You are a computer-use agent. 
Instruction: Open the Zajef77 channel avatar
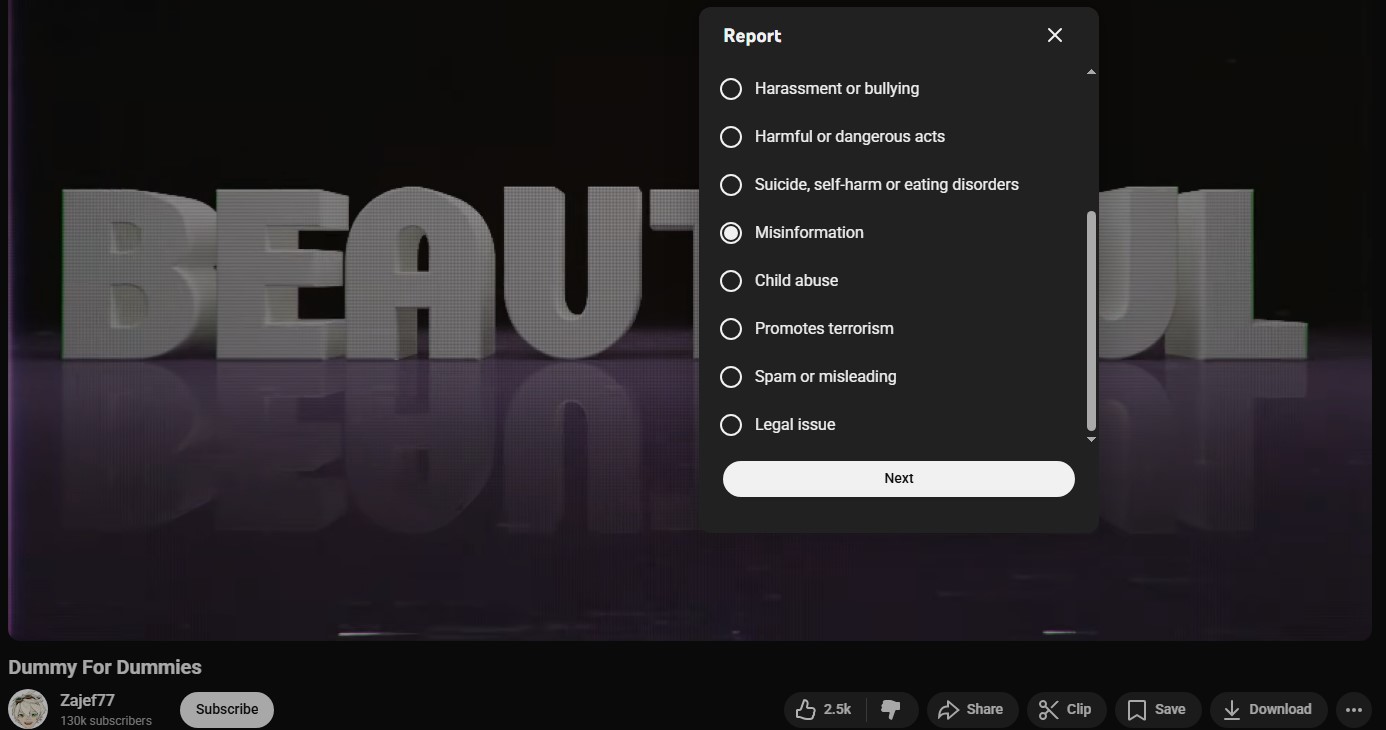coord(28,710)
